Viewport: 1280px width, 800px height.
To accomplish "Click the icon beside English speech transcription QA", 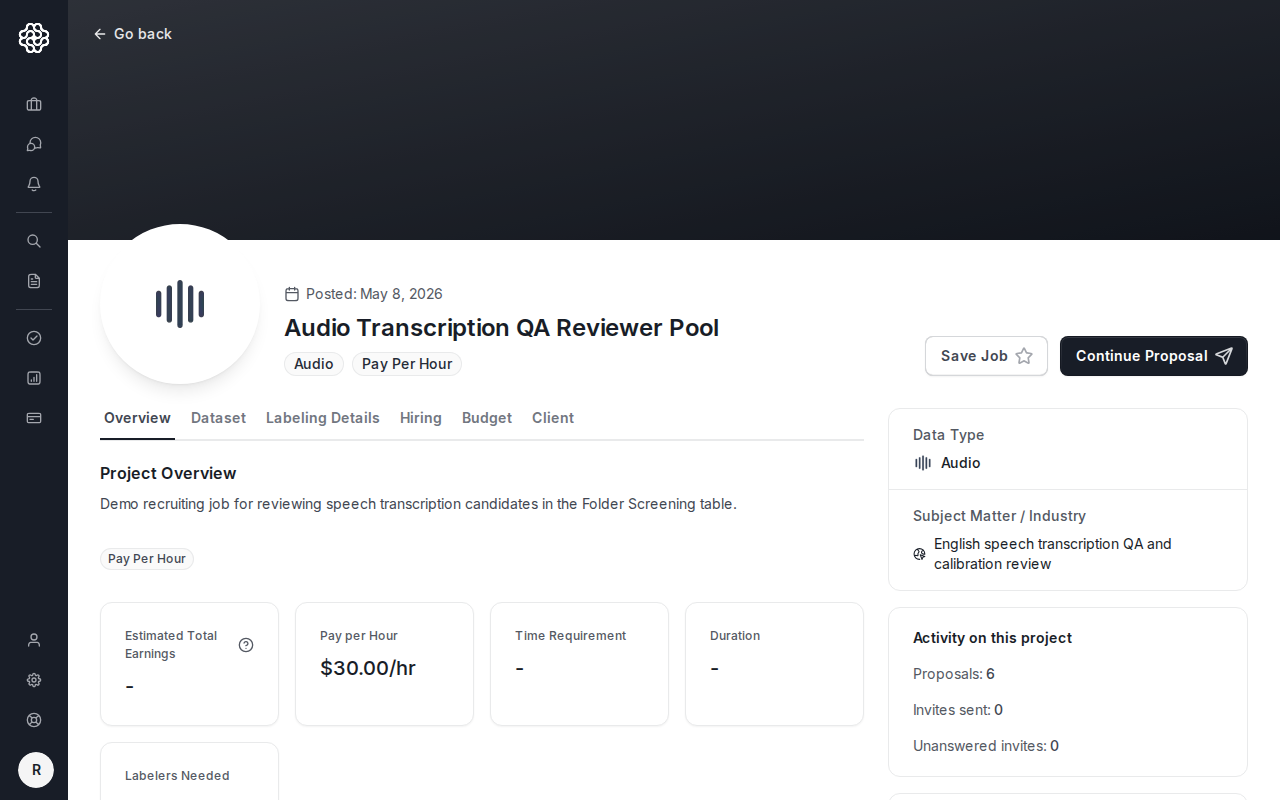I will [x=920, y=554].
